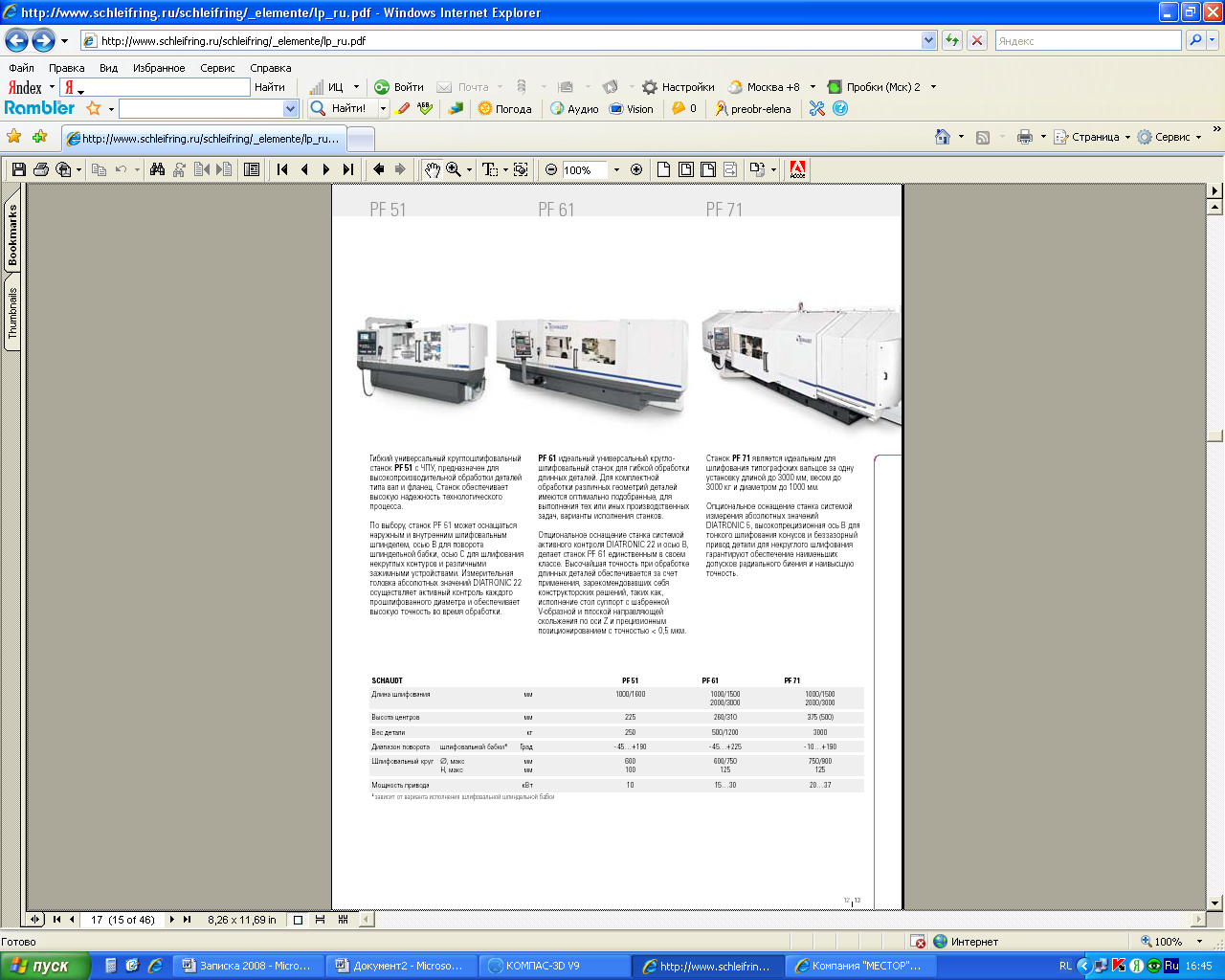
Task: Toggle the PDF navigation pane icon
Action: tap(252, 169)
